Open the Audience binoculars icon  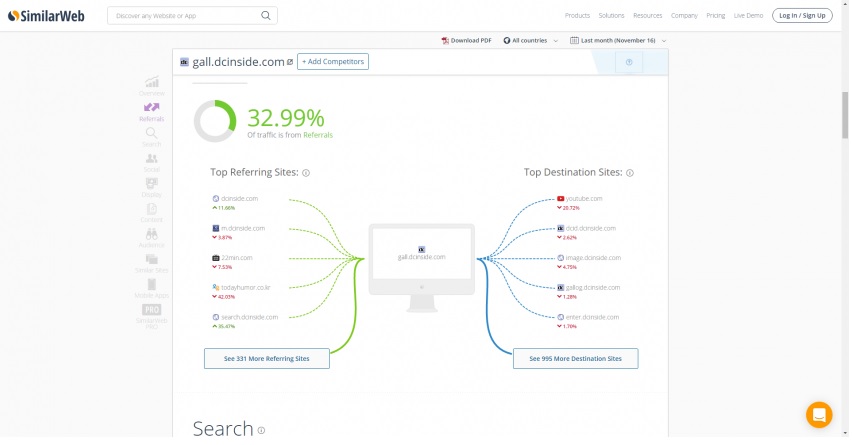(152, 233)
